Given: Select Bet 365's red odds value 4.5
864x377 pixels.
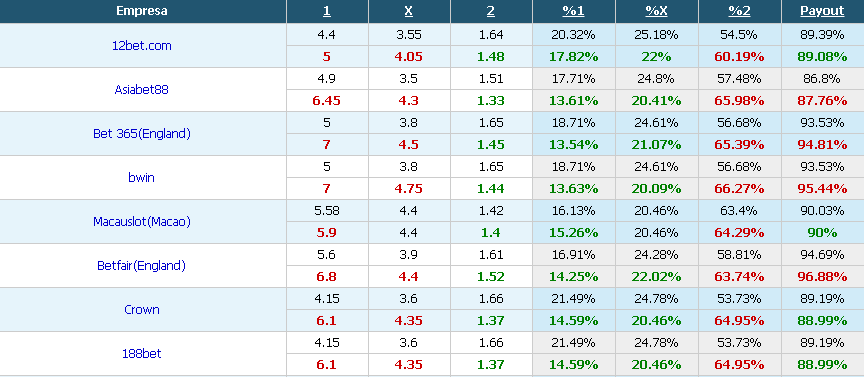Looking at the screenshot, I should (409, 144).
